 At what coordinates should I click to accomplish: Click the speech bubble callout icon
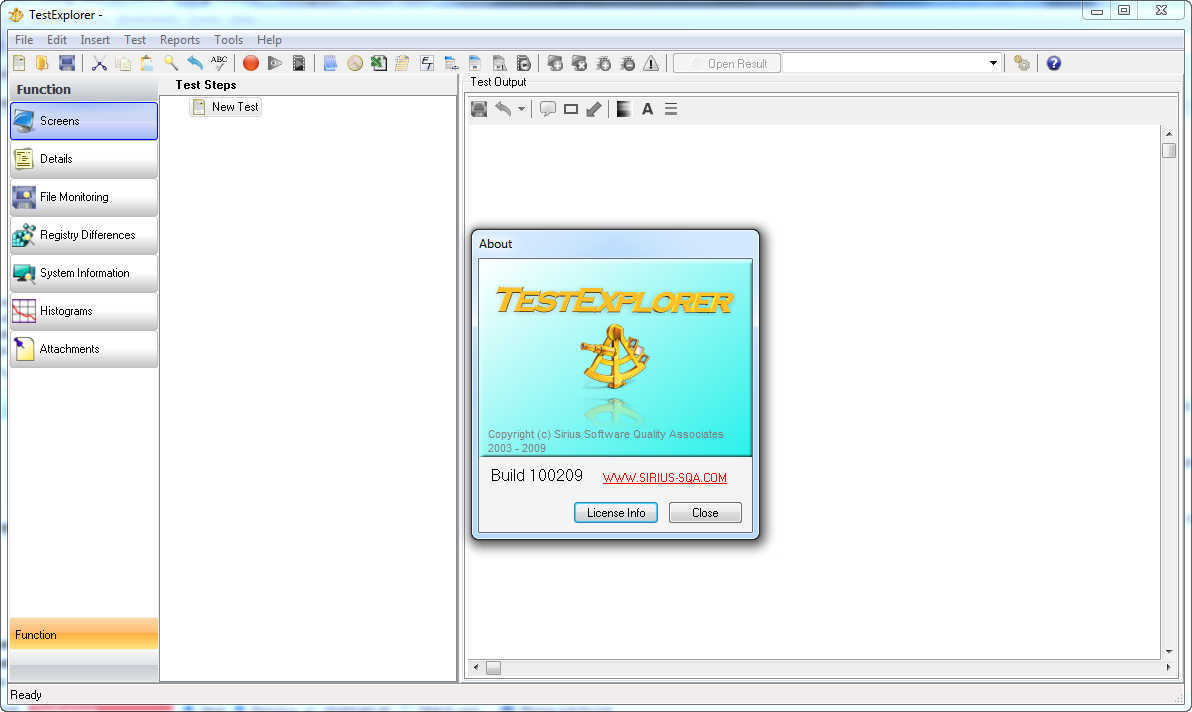coord(547,109)
